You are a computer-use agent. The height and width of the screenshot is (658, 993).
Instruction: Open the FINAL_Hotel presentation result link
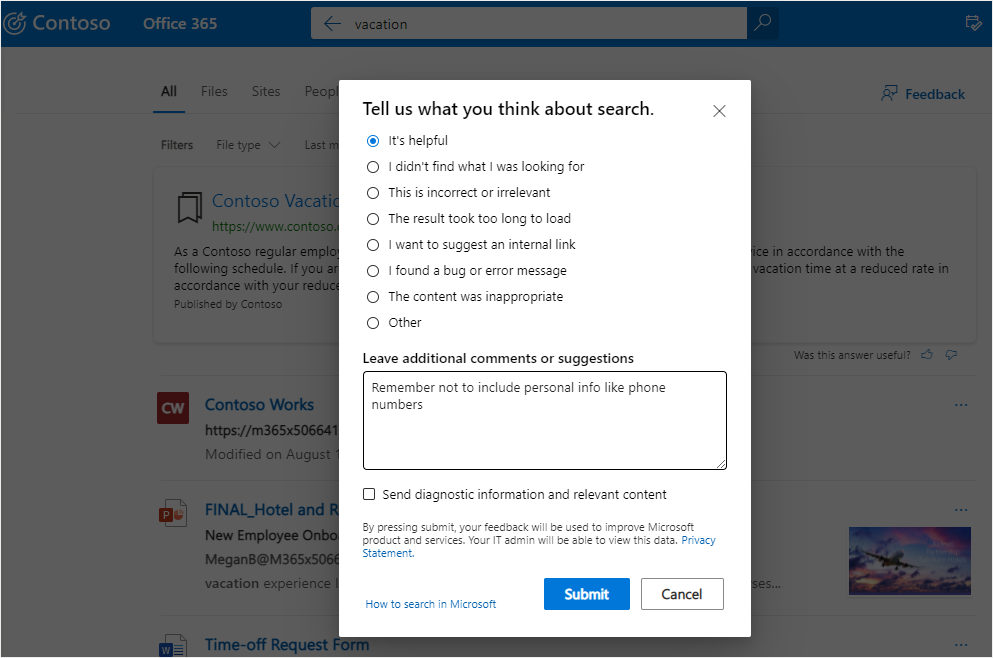tap(272, 510)
